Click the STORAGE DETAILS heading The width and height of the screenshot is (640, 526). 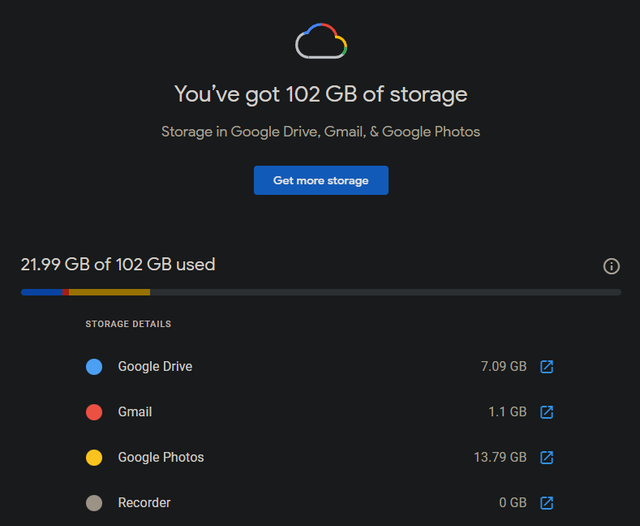pyautogui.click(x=128, y=324)
